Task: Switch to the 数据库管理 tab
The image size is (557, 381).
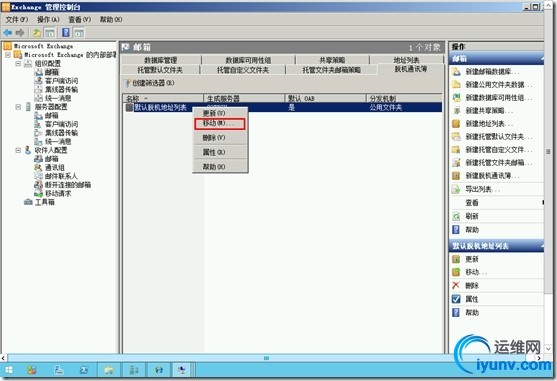Action: pyautogui.click(x=161, y=60)
